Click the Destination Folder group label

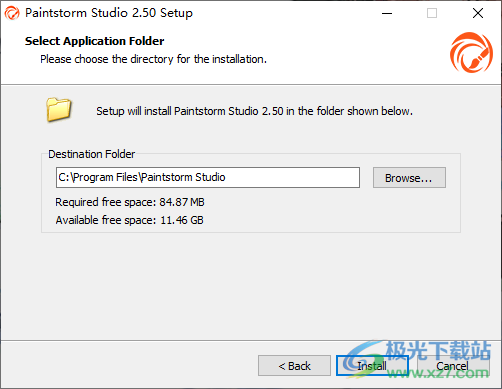pyautogui.click(x=92, y=154)
